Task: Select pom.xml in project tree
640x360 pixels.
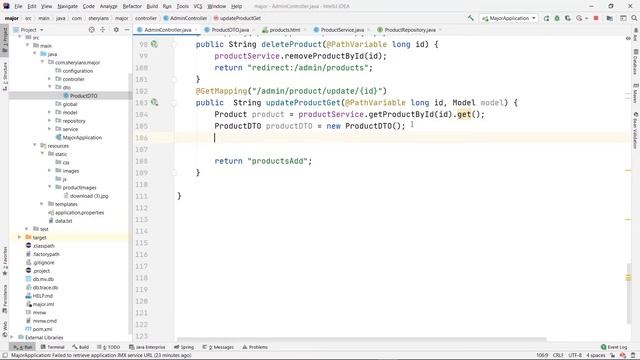Action: [x=39, y=329]
